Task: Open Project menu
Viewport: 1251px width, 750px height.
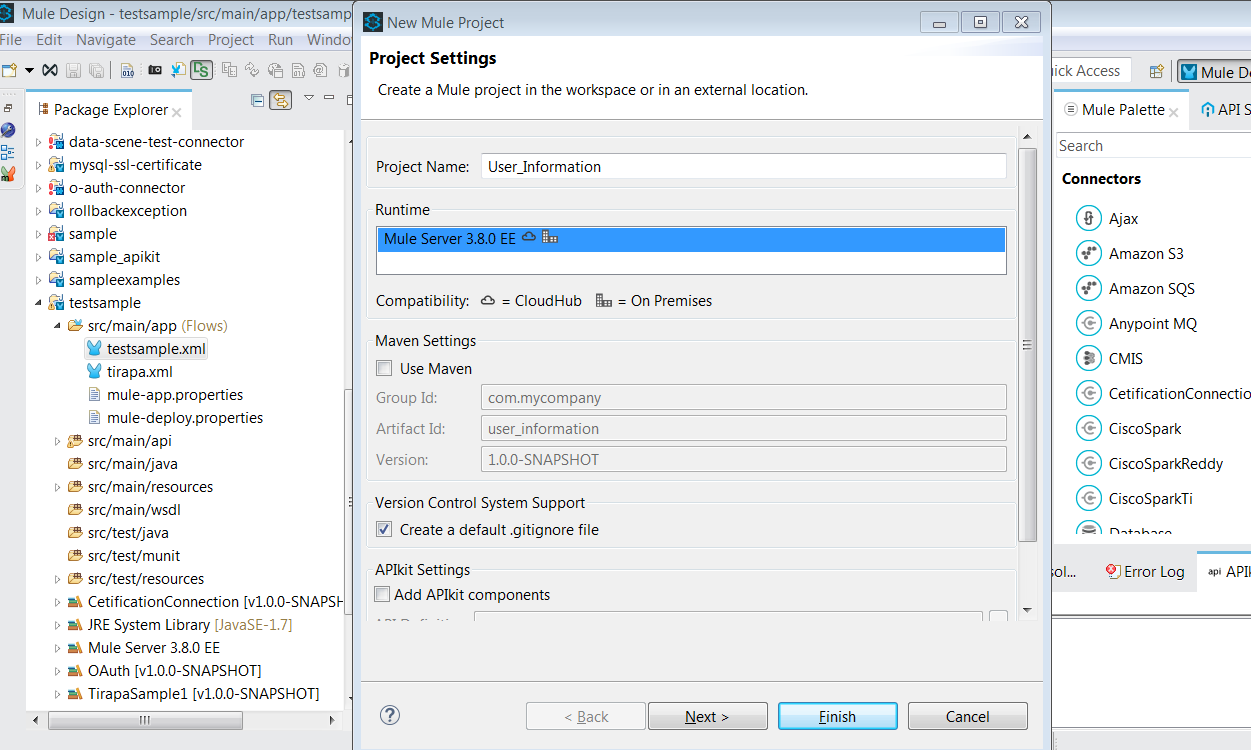Action: click(231, 40)
